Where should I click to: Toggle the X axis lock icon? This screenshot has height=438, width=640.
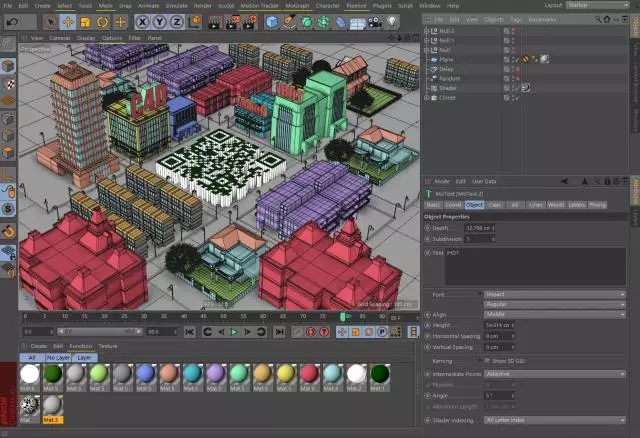tap(143, 21)
